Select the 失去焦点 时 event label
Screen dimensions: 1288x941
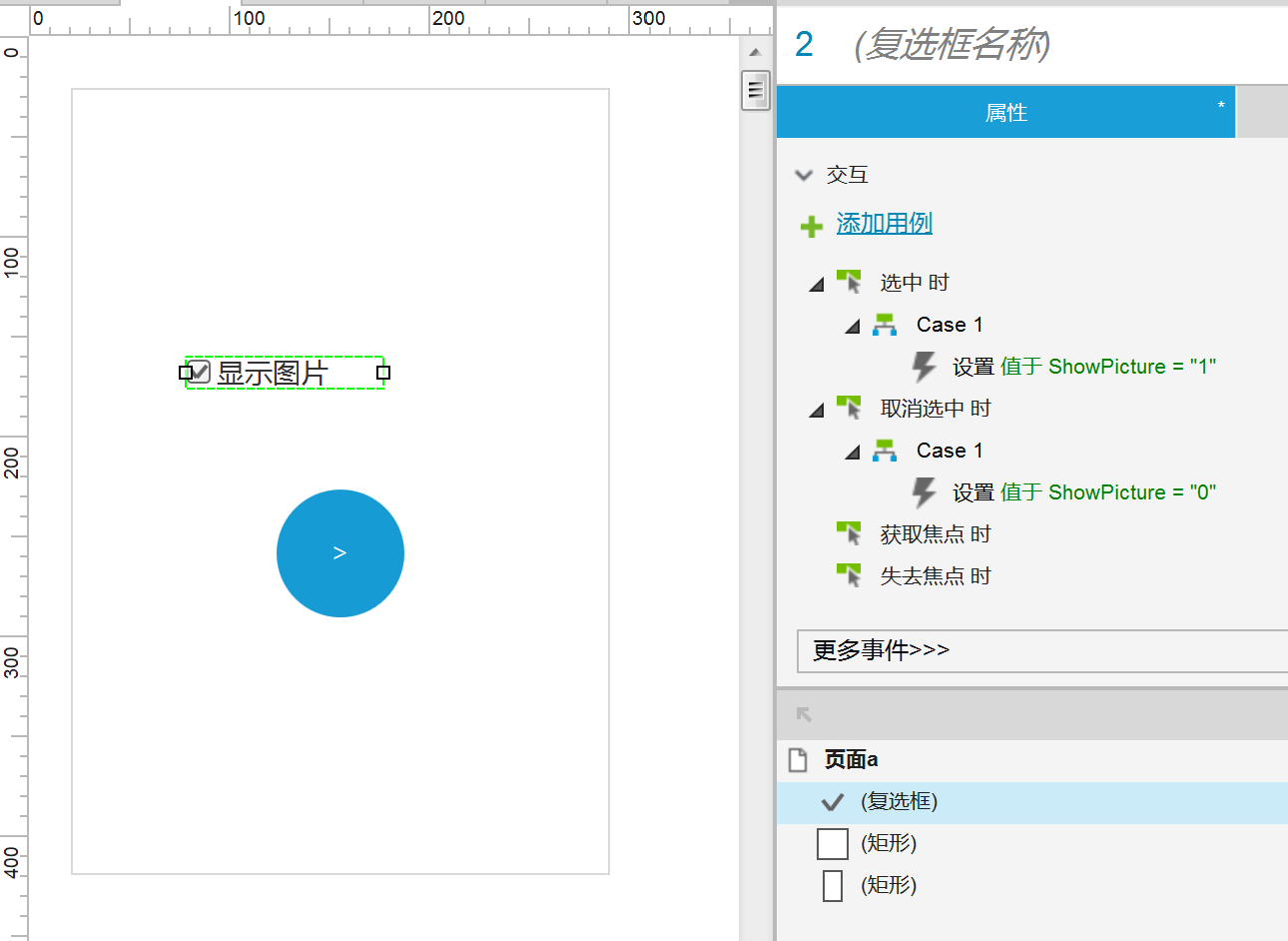click(936, 576)
